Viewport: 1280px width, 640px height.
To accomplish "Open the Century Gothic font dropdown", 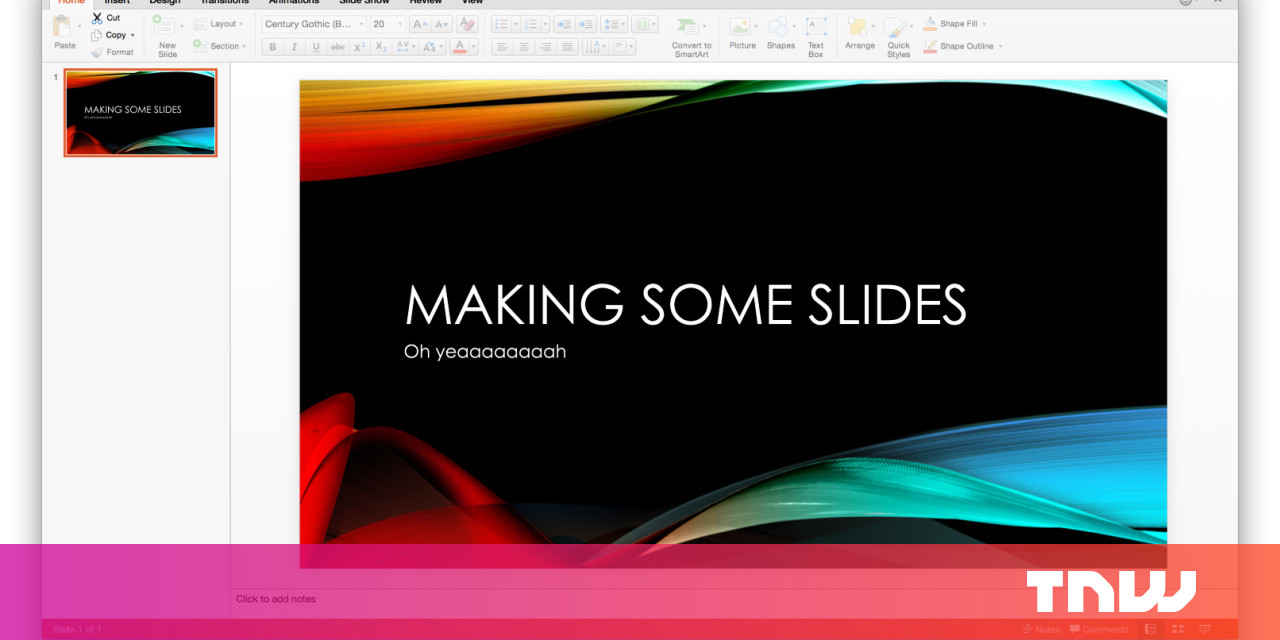I will pyautogui.click(x=361, y=24).
